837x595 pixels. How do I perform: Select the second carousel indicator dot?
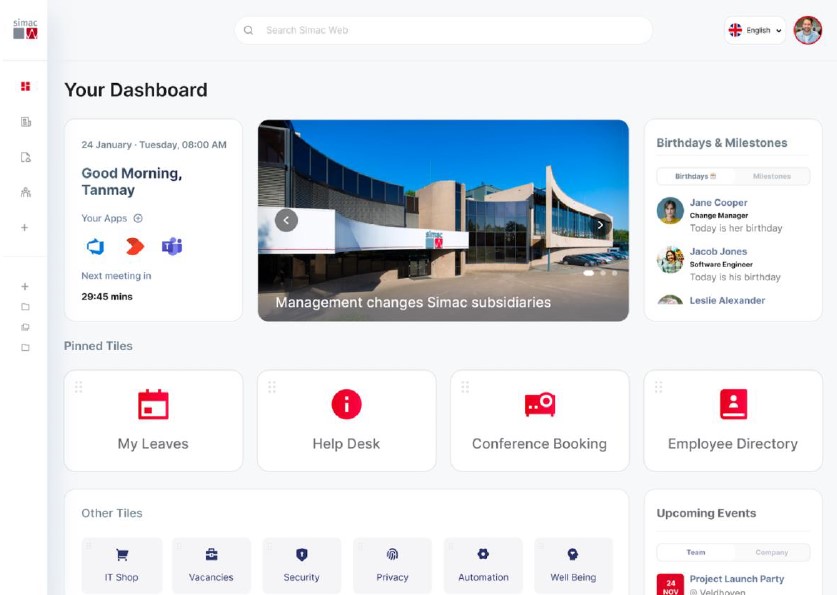[x=603, y=273]
